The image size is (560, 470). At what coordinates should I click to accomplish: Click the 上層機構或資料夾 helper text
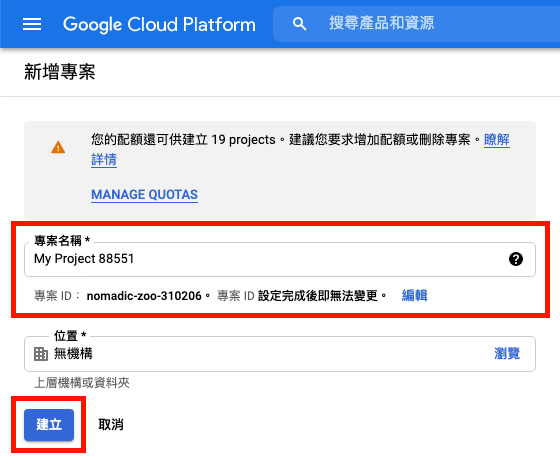[x=81, y=383]
